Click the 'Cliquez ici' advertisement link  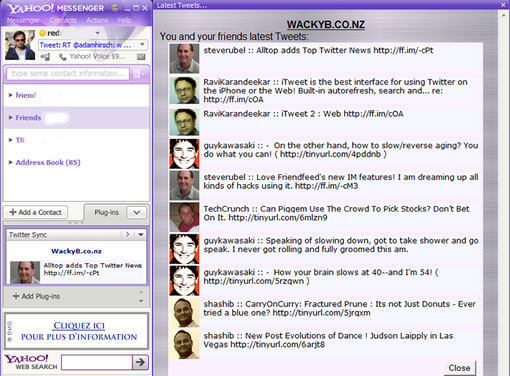[79, 326]
